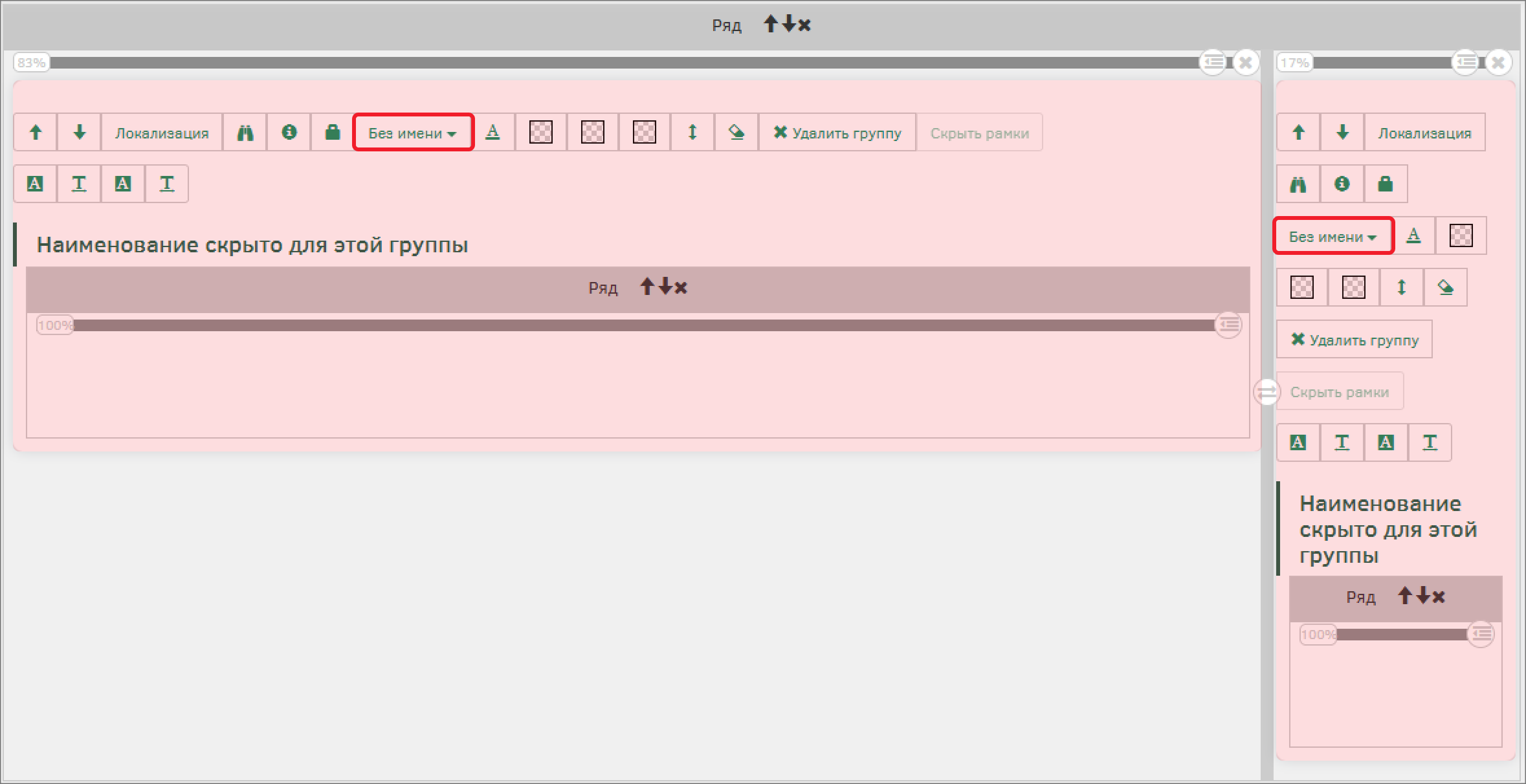Open settings menu icon of 17% column
Screen dimensions: 1526x784
(1466, 63)
